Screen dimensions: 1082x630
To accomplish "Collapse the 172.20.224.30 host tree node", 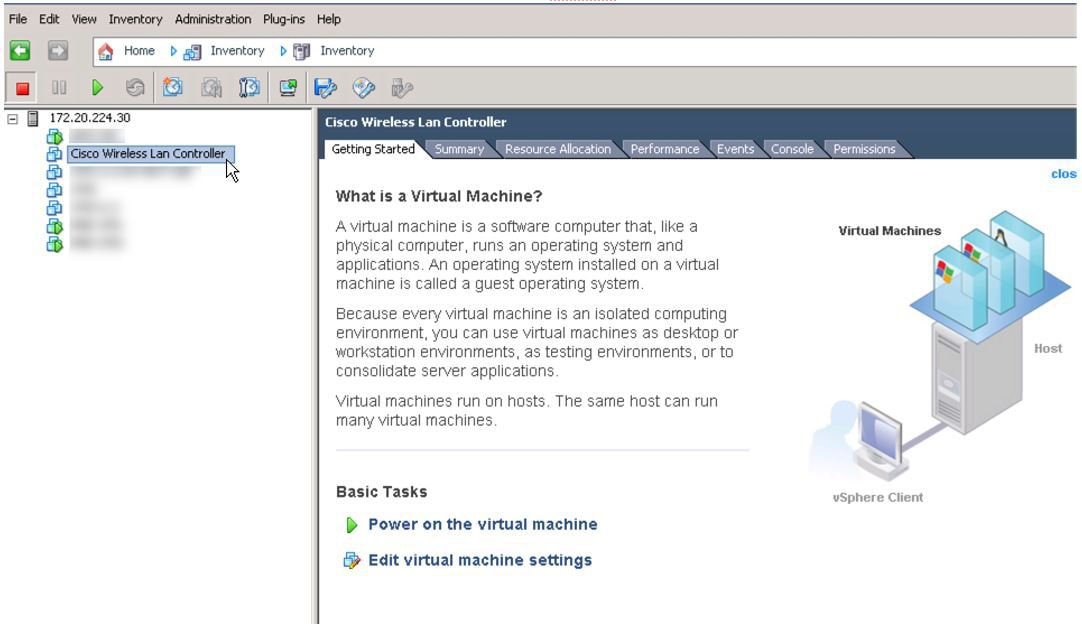I will tap(12, 119).
